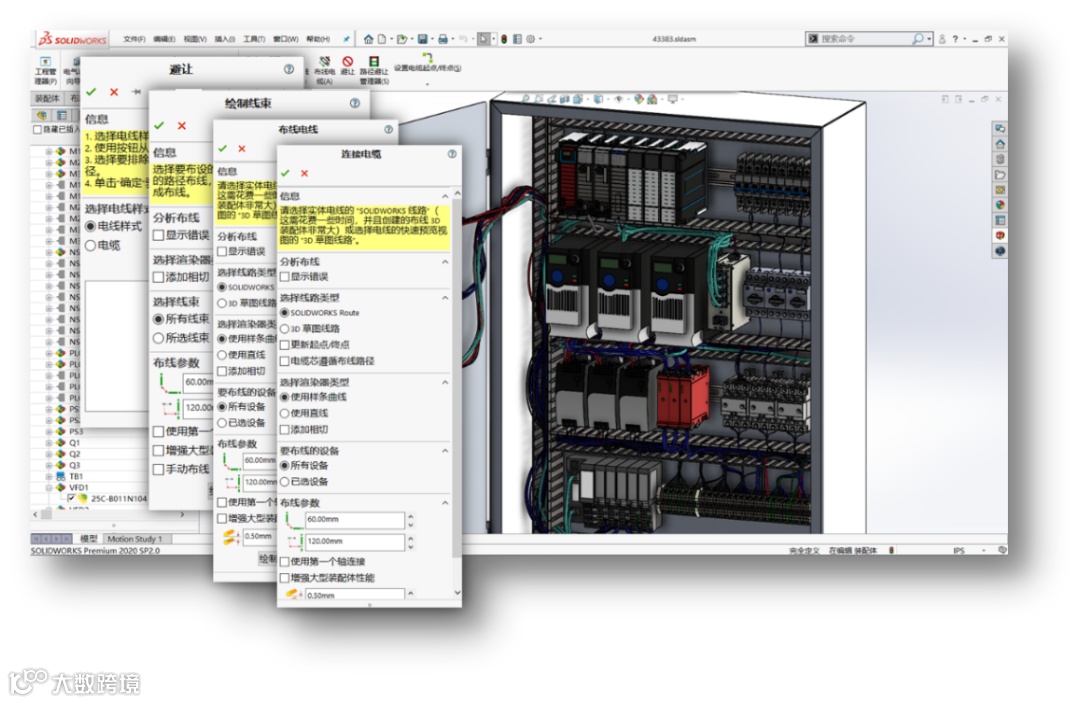Select 3D 草图线路 radio in 连接电缆 panel

tap(284, 329)
